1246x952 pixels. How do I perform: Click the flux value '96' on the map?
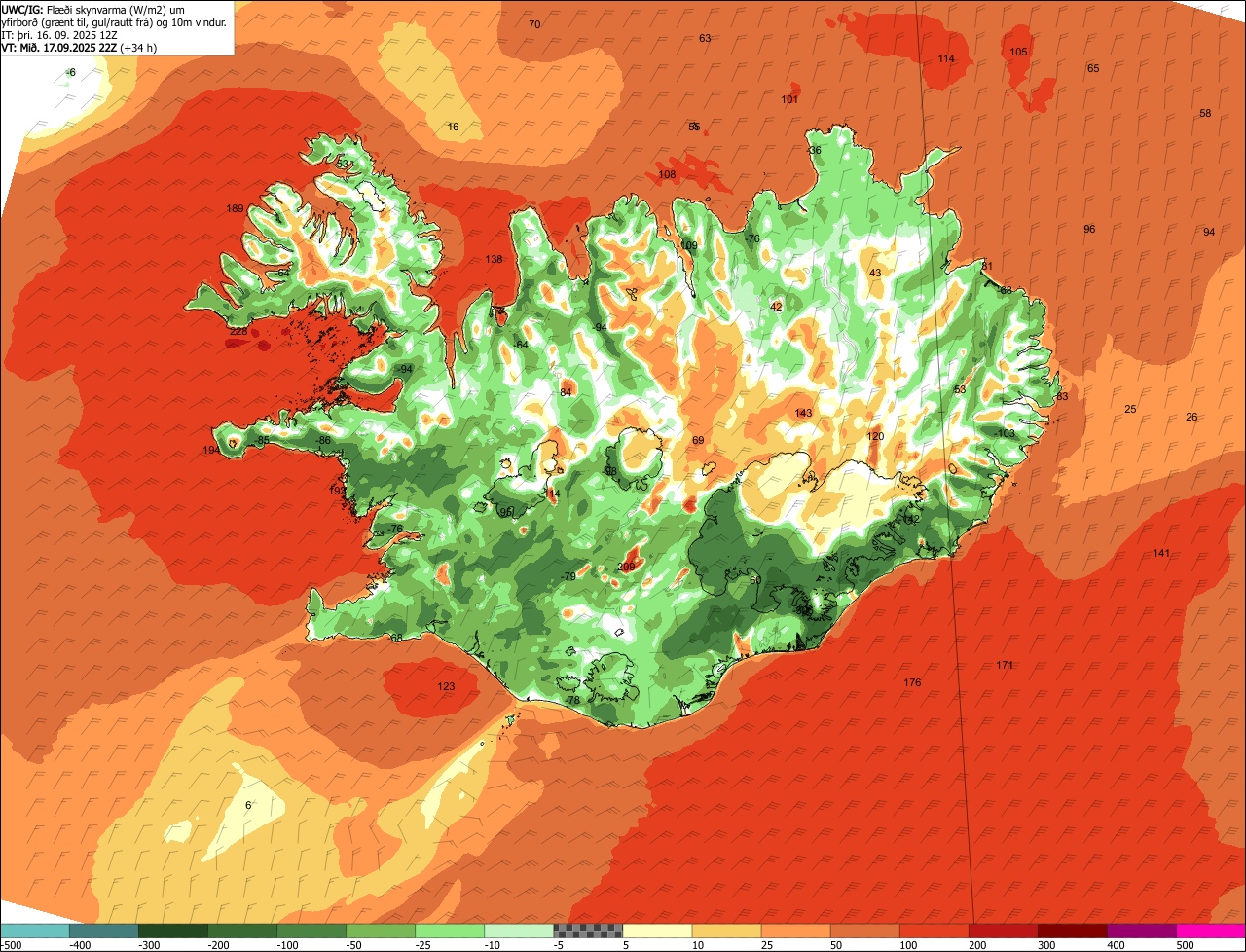pyautogui.click(x=1089, y=230)
